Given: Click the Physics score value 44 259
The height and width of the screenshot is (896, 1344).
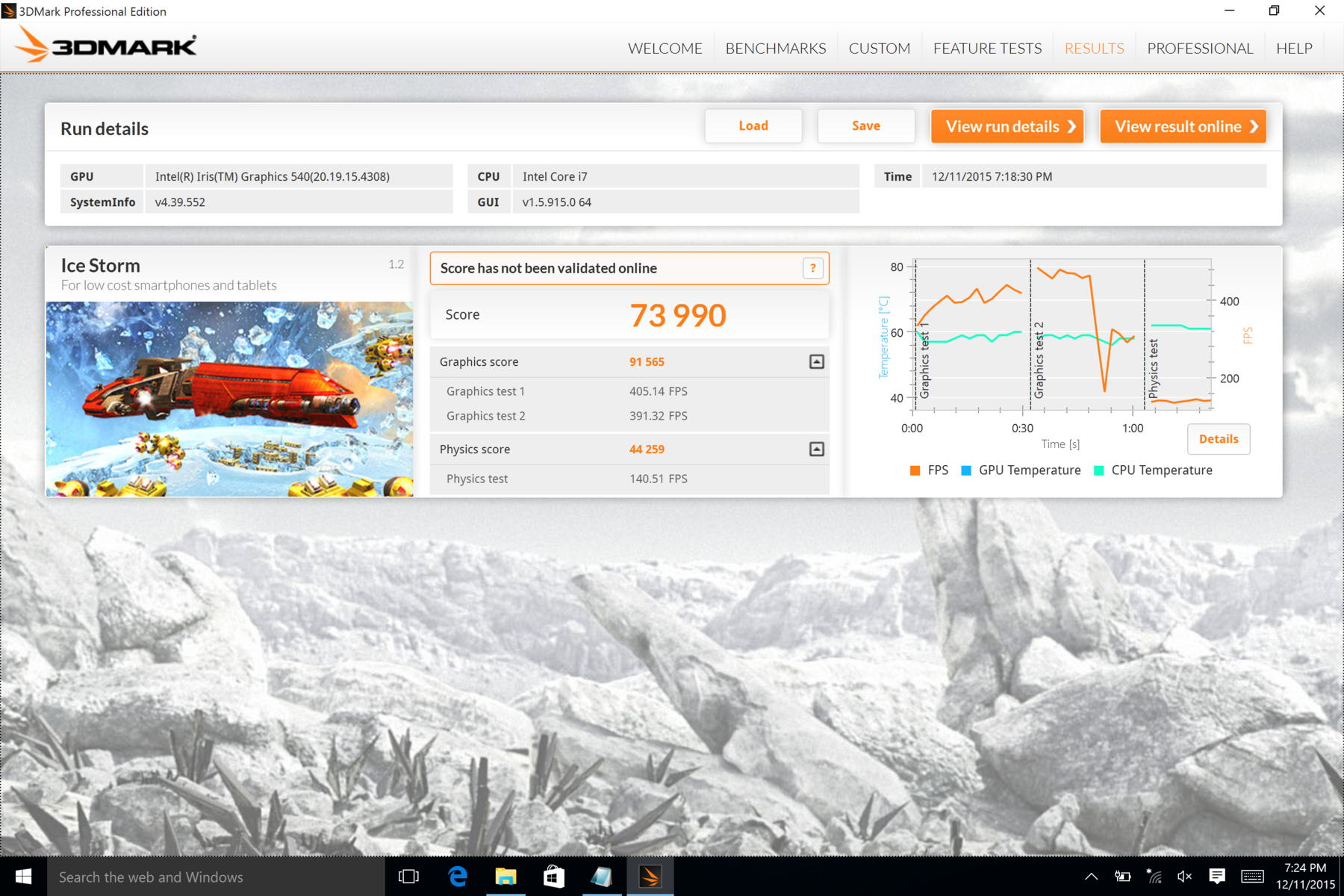Looking at the screenshot, I should [x=647, y=449].
